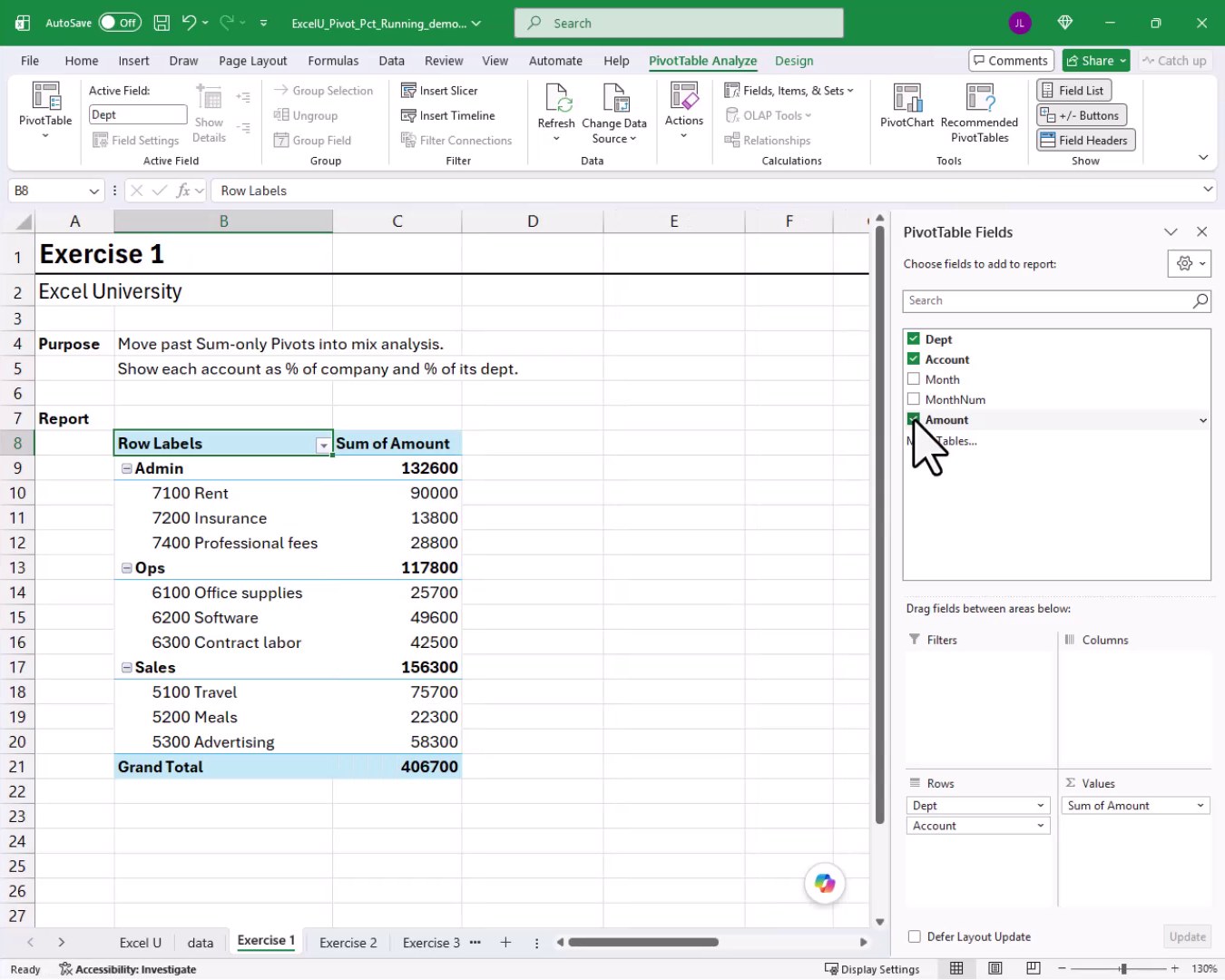Switch to Page Break Preview icon
The height and width of the screenshot is (980, 1225).
point(1034,969)
